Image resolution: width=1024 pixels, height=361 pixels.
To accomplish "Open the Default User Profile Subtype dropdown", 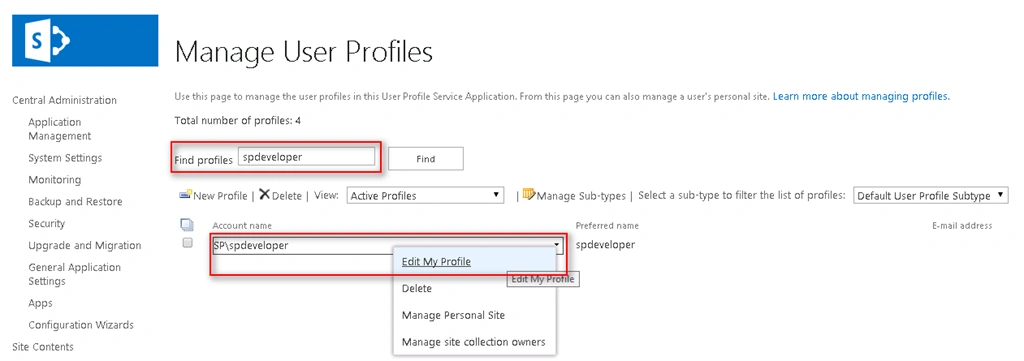I will pyautogui.click(x=931, y=196).
